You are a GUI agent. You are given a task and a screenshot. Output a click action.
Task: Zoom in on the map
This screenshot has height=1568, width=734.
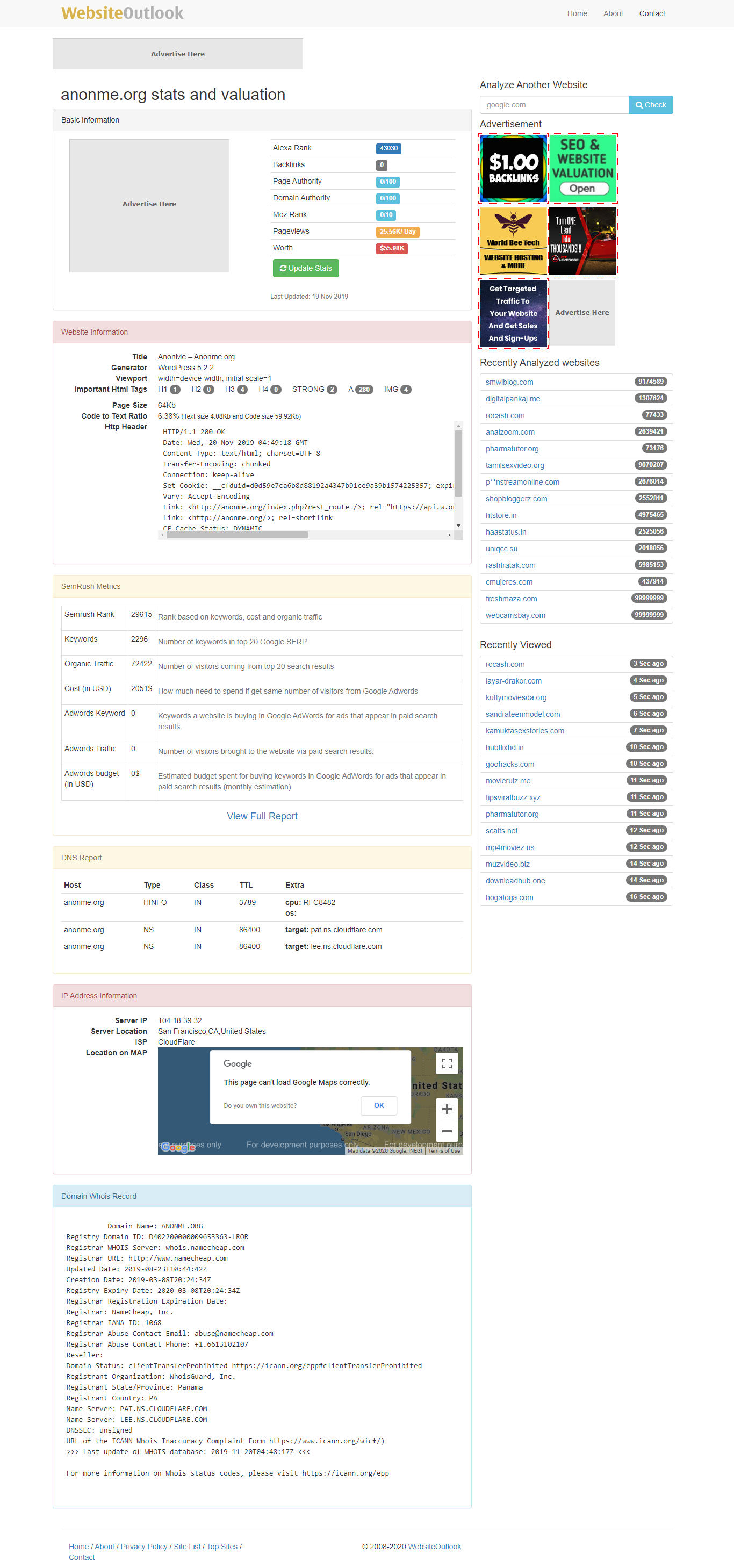coord(446,1109)
